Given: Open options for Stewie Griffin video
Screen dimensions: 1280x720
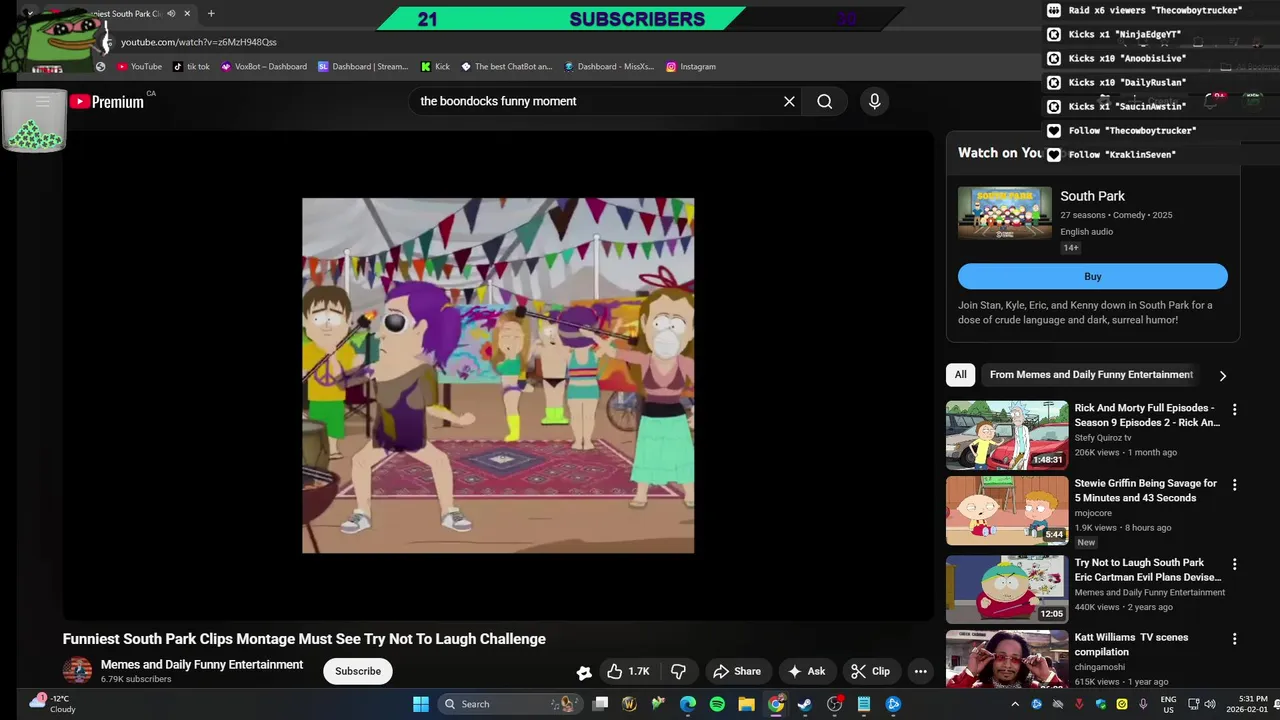Looking at the screenshot, I should (x=1234, y=484).
